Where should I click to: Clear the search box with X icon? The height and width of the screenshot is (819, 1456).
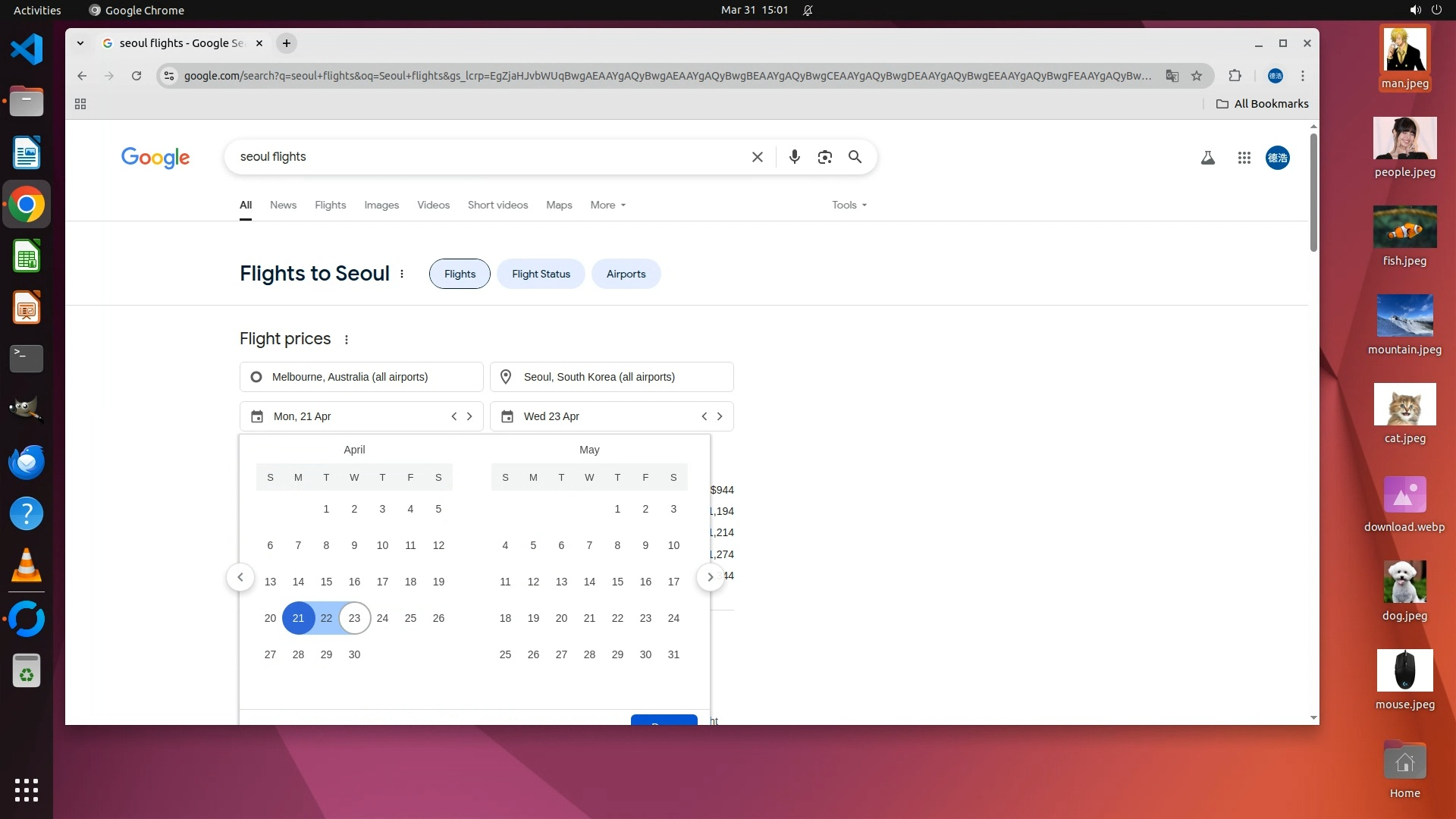click(757, 157)
